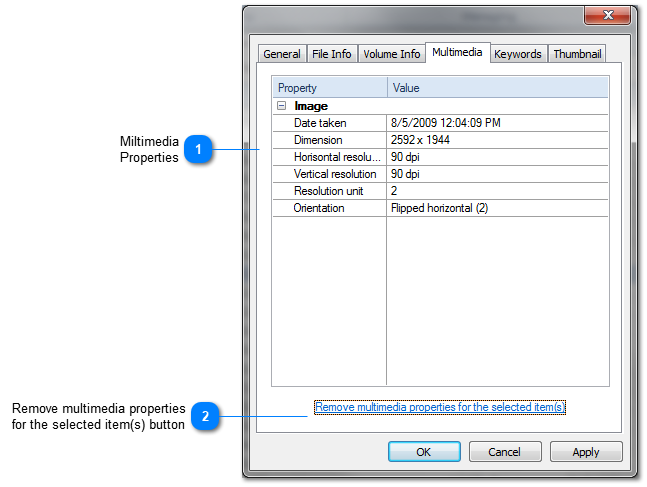Show the Thumbnail tab
Image resolution: width=647 pixels, height=487 pixels.
[x=577, y=54]
